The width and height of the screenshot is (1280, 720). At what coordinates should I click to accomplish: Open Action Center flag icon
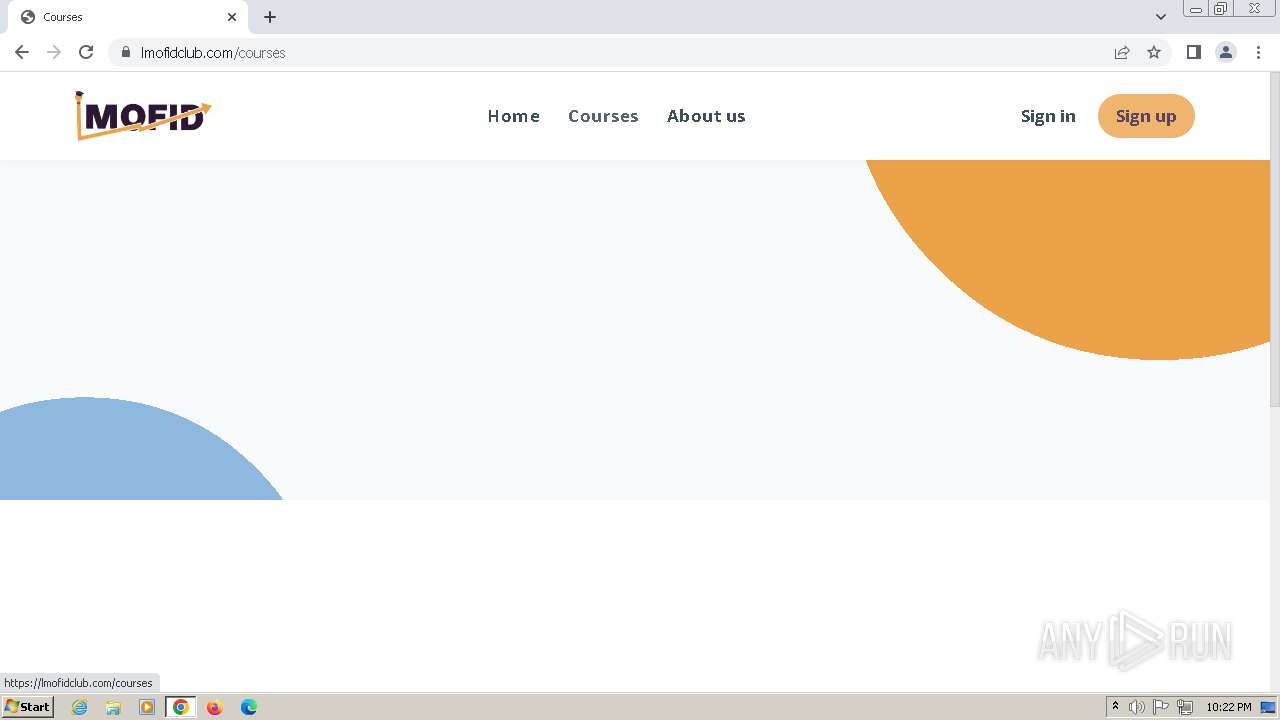click(1161, 707)
